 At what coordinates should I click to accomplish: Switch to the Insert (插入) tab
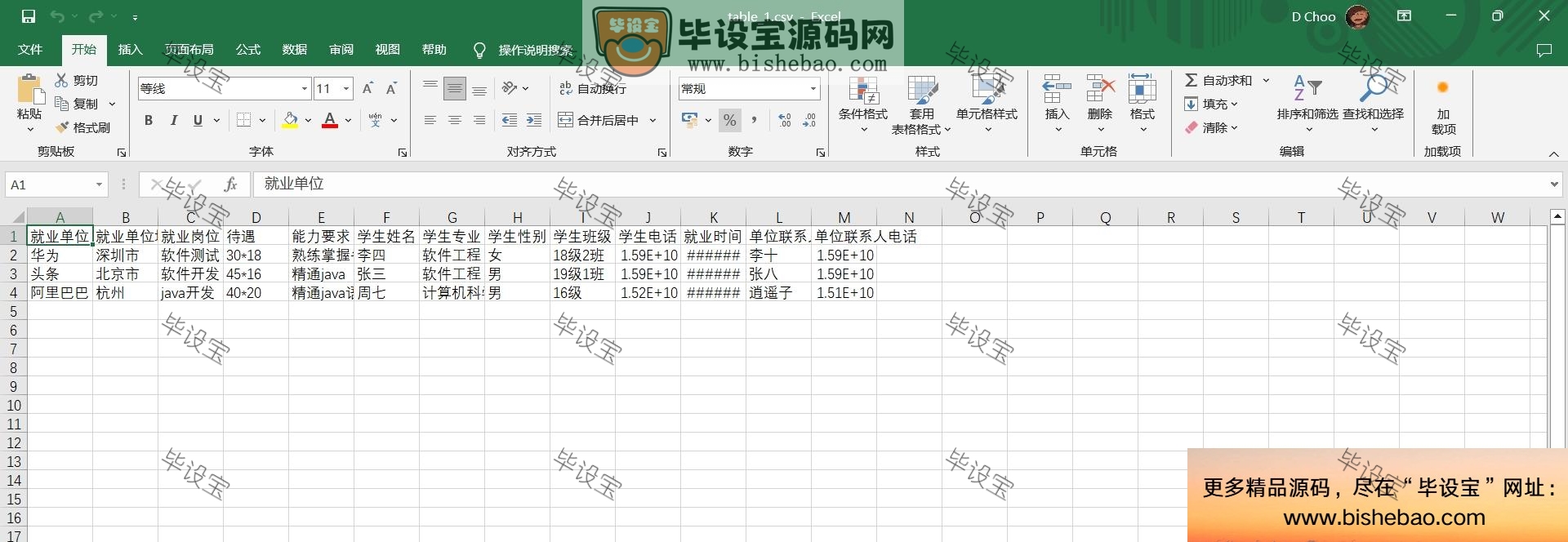point(131,50)
